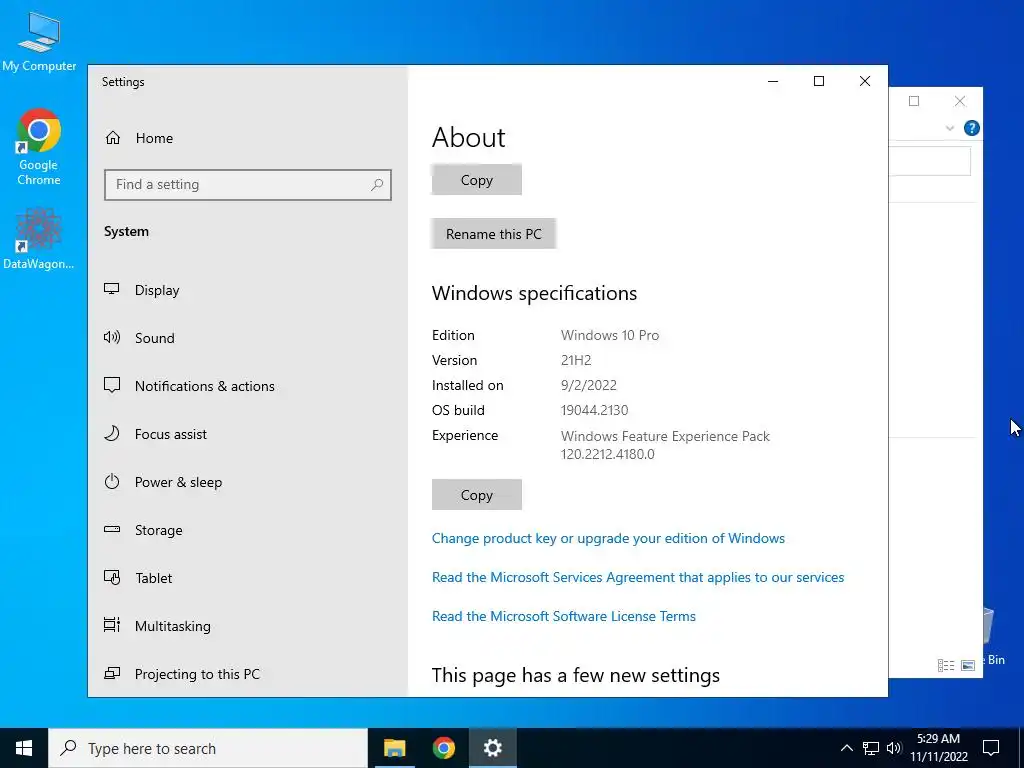Expand the ribbon chevron in background window

pos(950,128)
